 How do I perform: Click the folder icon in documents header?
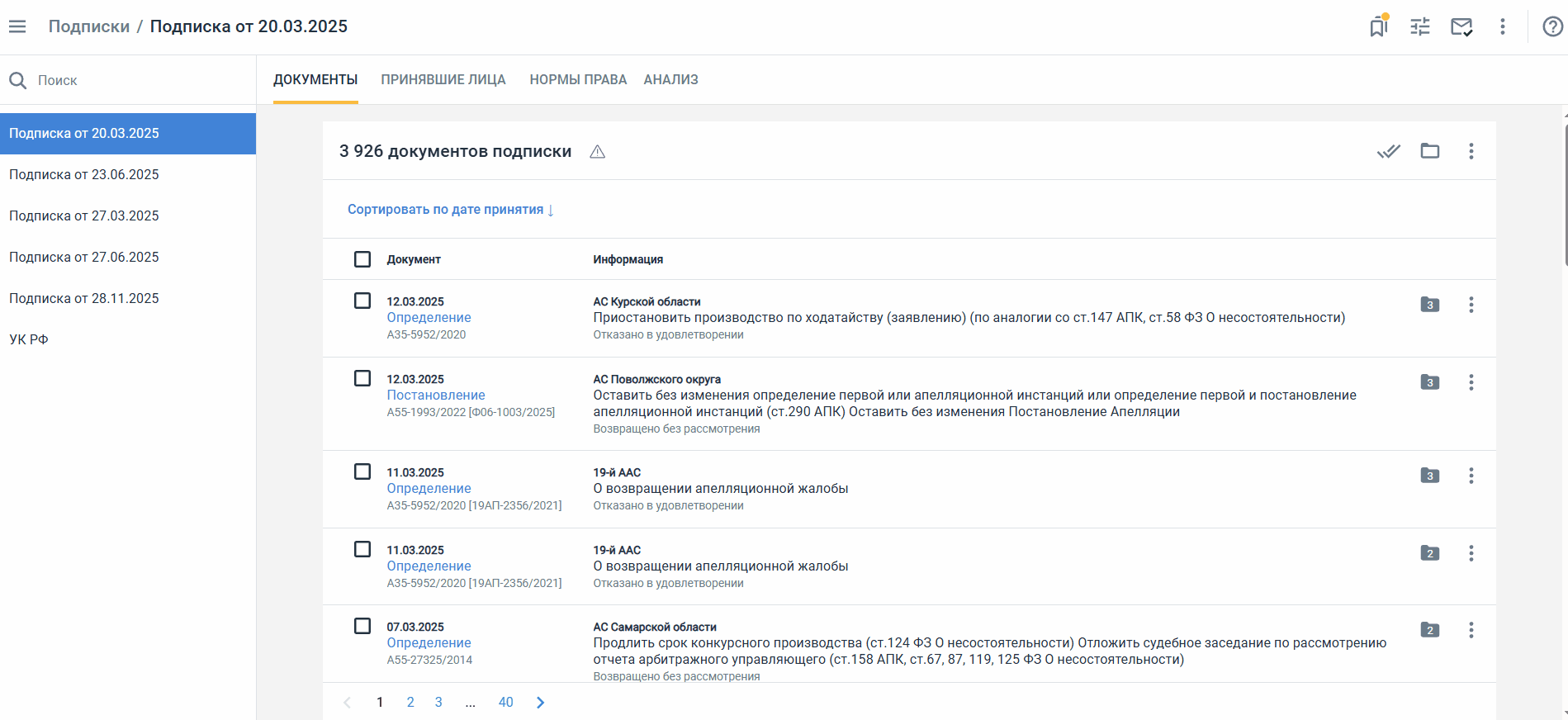[x=1429, y=151]
